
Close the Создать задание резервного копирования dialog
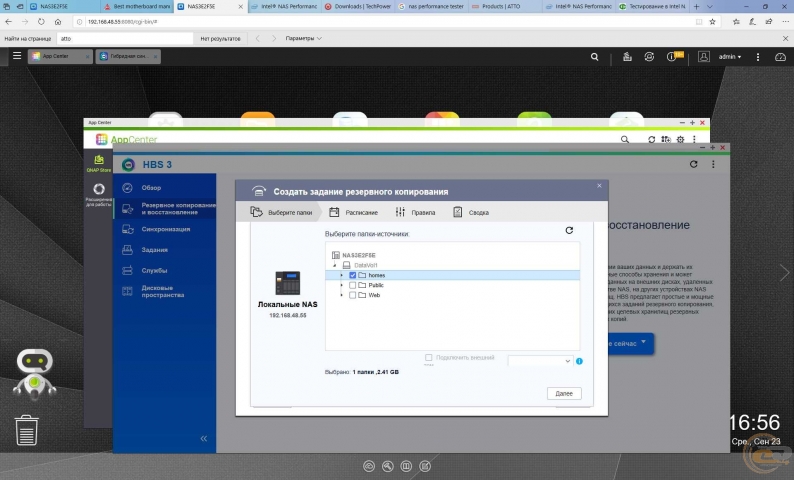point(599,186)
